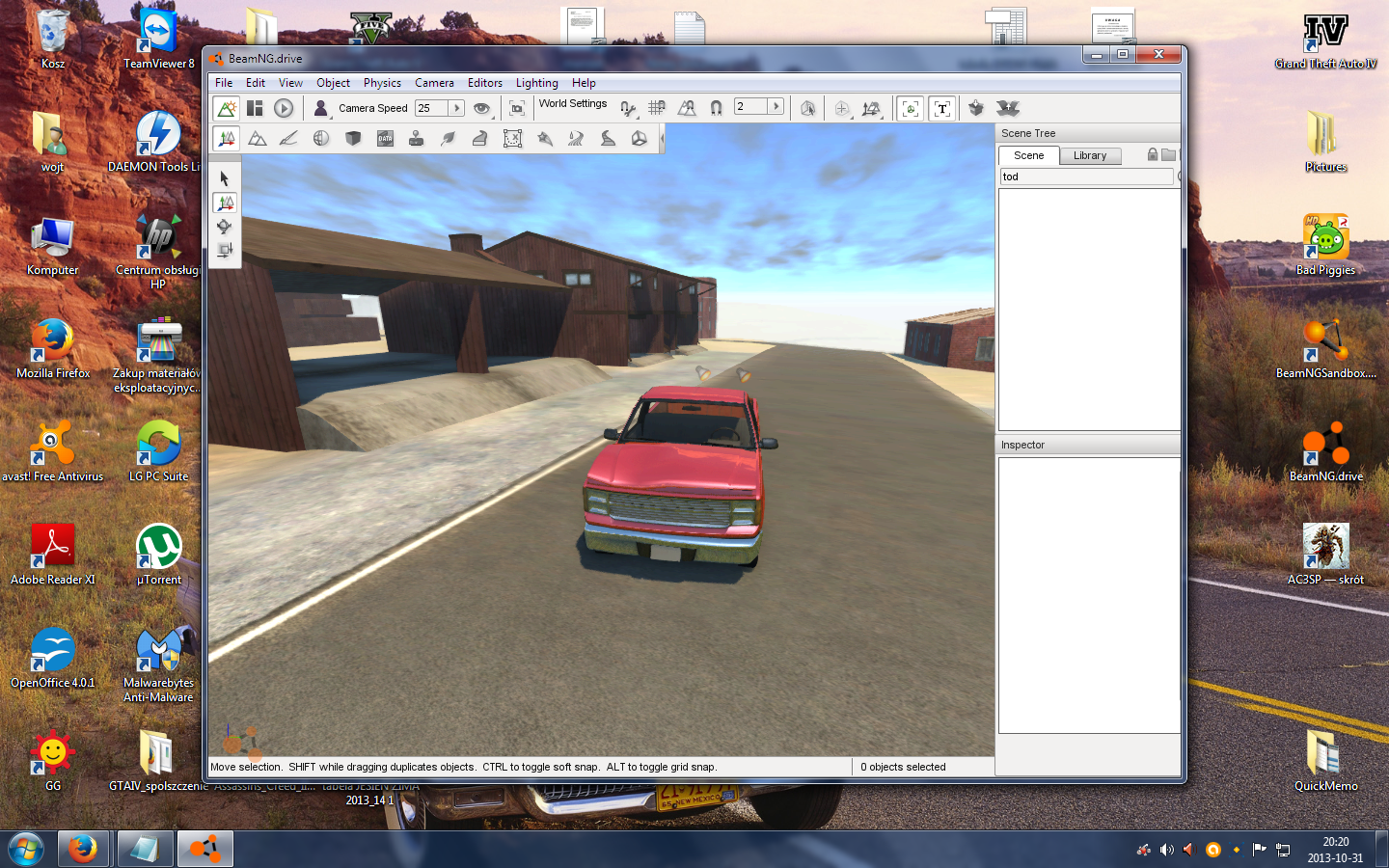Image resolution: width=1389 pixels, height=868 pixels.
Task: Select the Decal Editor stamp icon
Action: click(416, 139)
